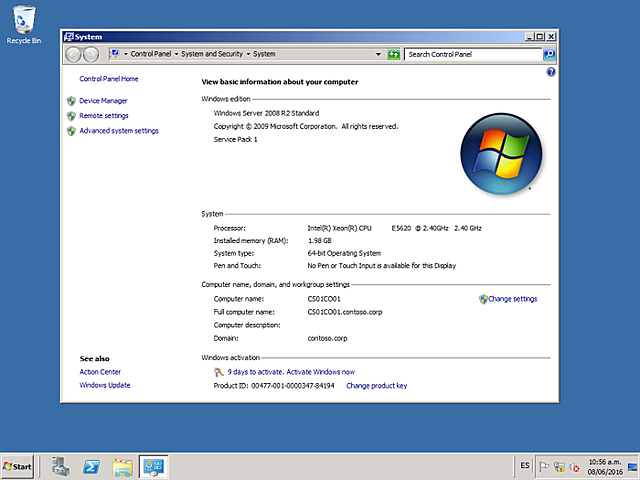Minimize the System window
This screenshot has height=480, width=640.
[529, 37]
